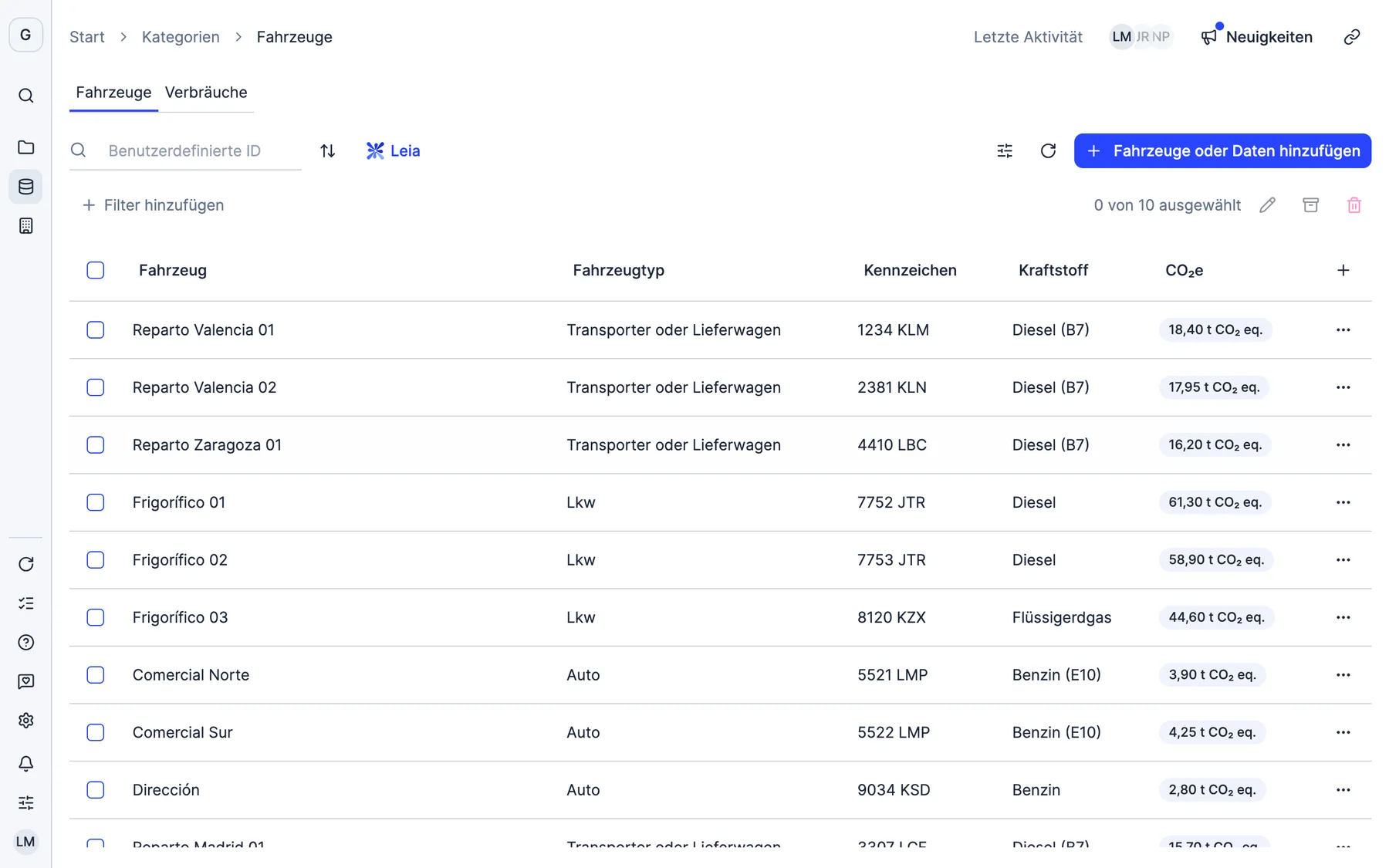The width and height of the screenshot is (1389, 868).
Task: Open the more options for Comercial Norte
Action: (1343, 674)
